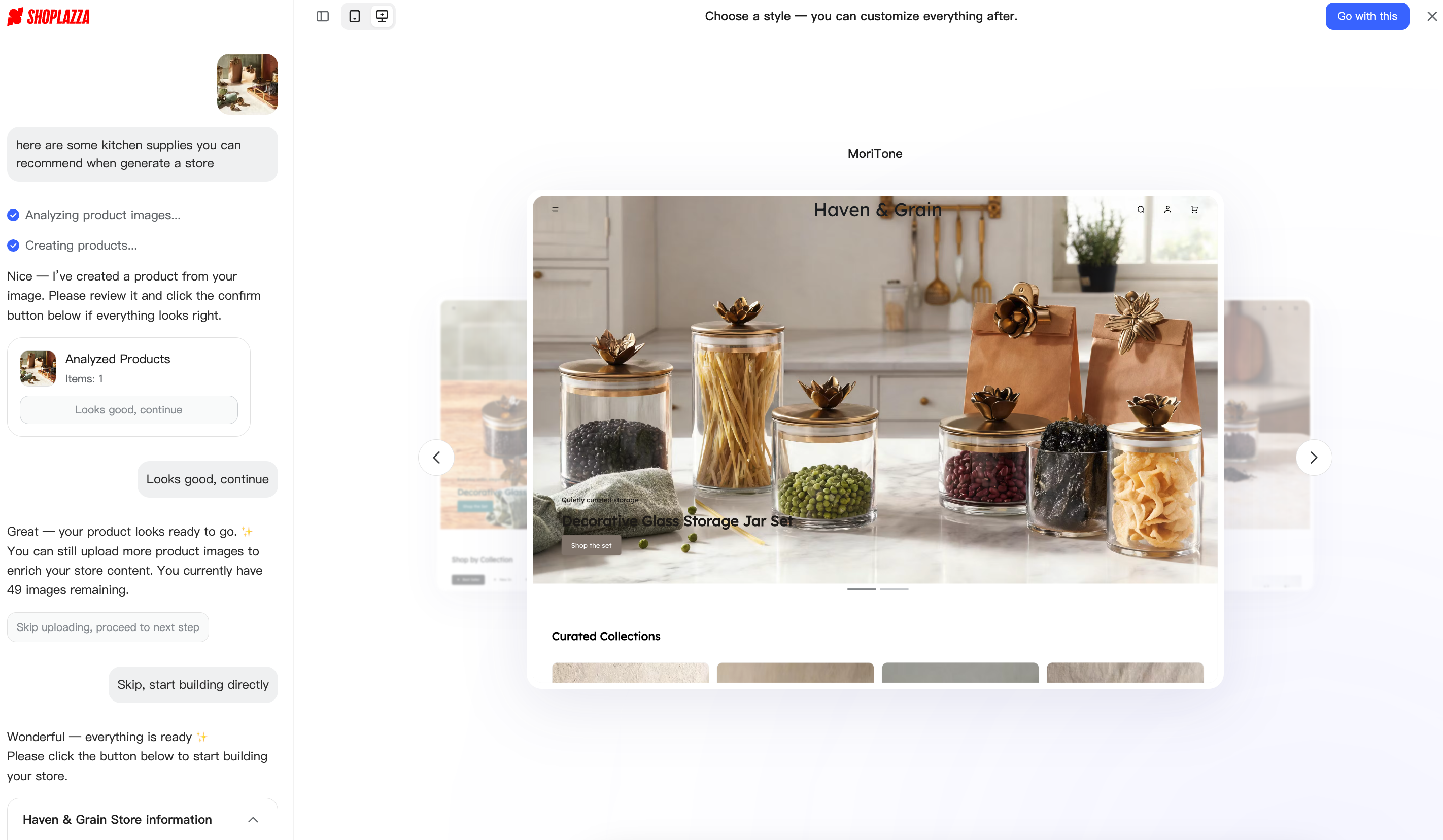Click the Looks good, continue chat bubble
The width and height of the screenshot is (1443, 840).
[208, 479]
